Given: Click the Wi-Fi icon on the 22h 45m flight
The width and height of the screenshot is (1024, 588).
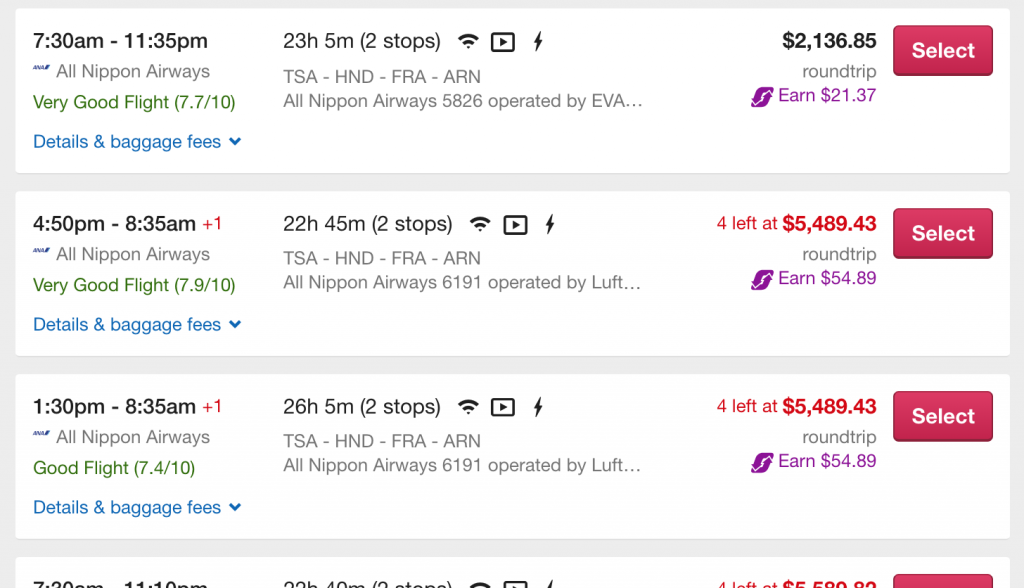Looking at the screenshot, I should click(x=480, y=225).
